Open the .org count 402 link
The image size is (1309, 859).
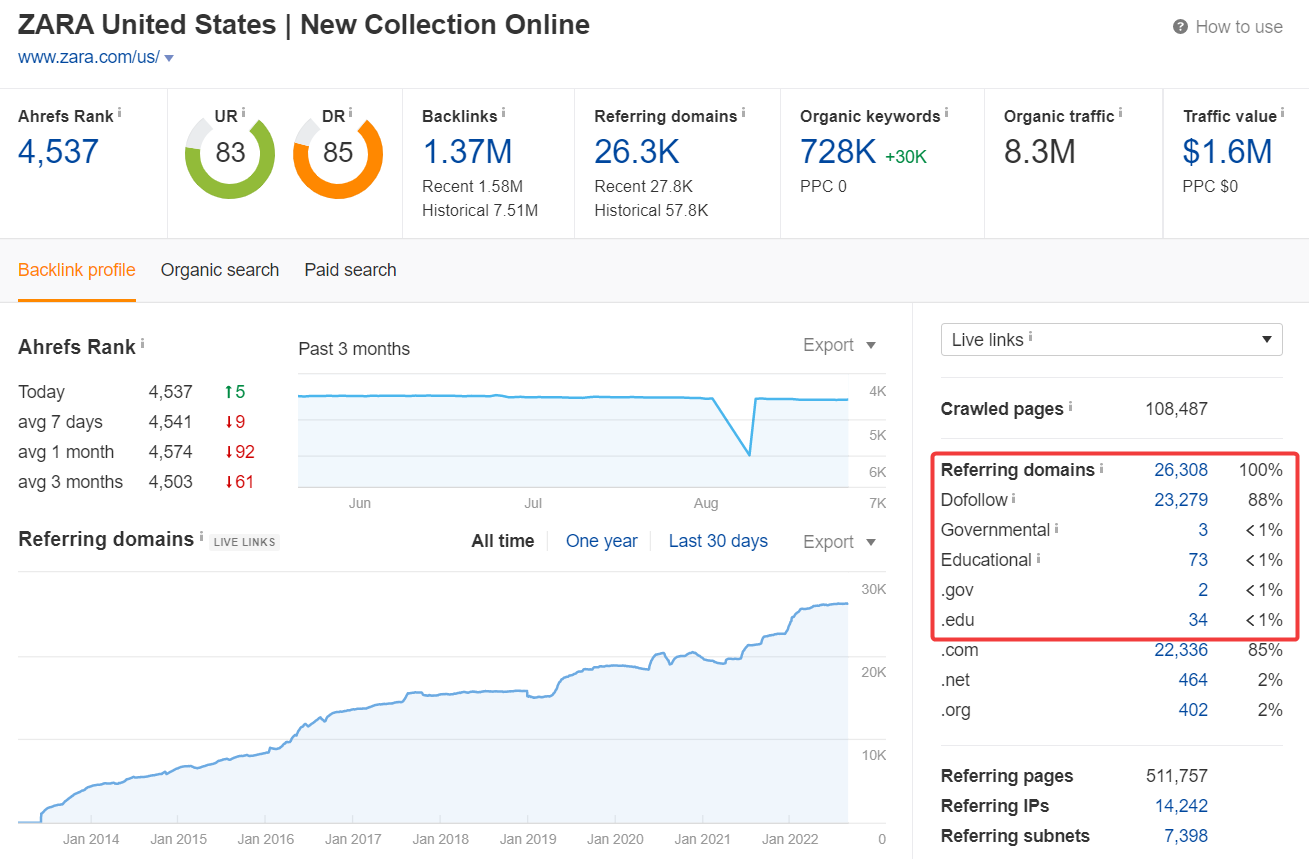1193,710
